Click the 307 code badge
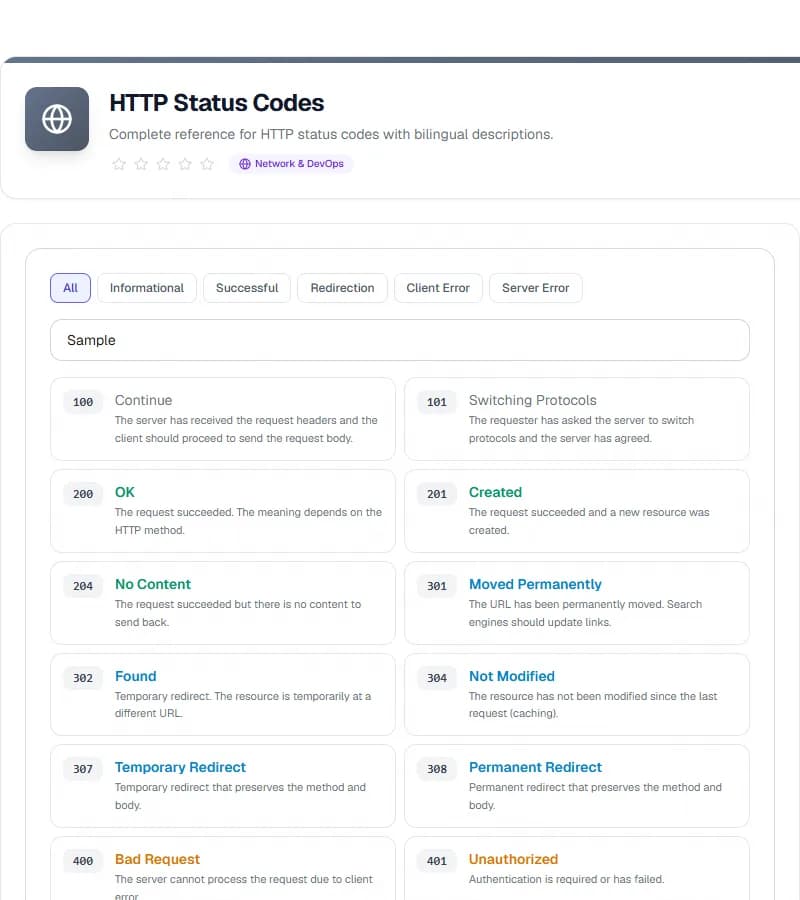 (83, 769)
